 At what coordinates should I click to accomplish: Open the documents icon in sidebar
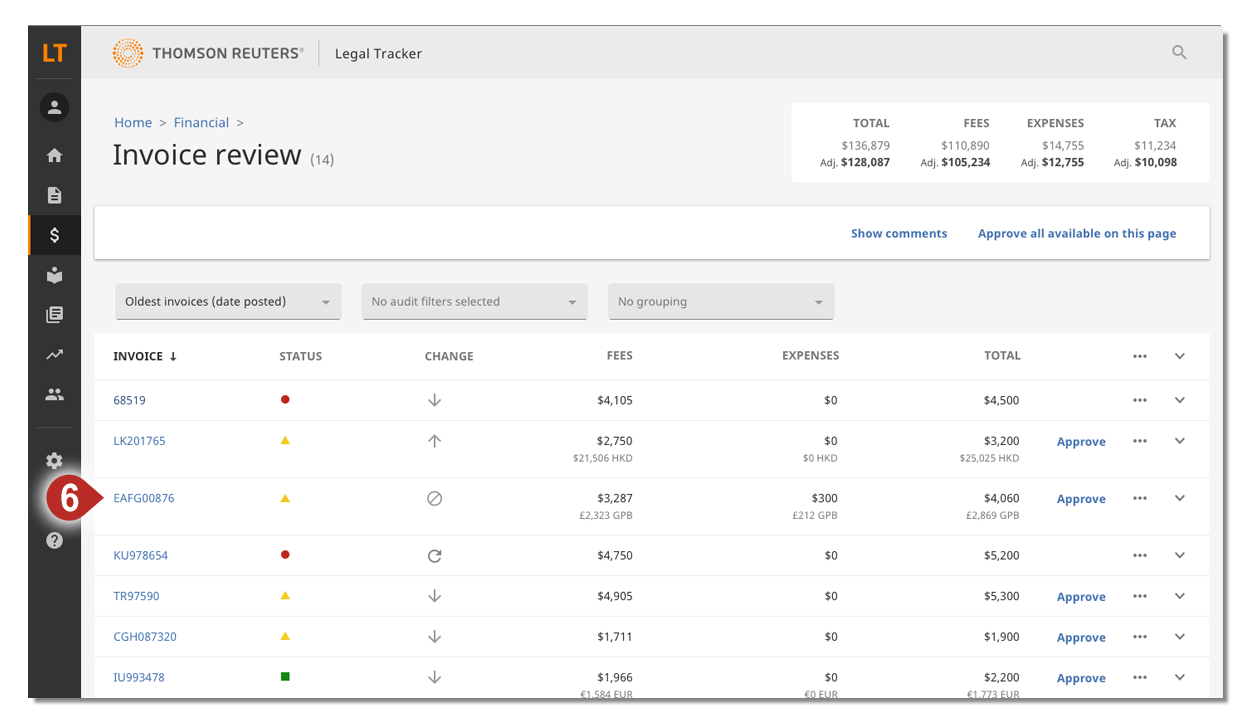(54, 195)
